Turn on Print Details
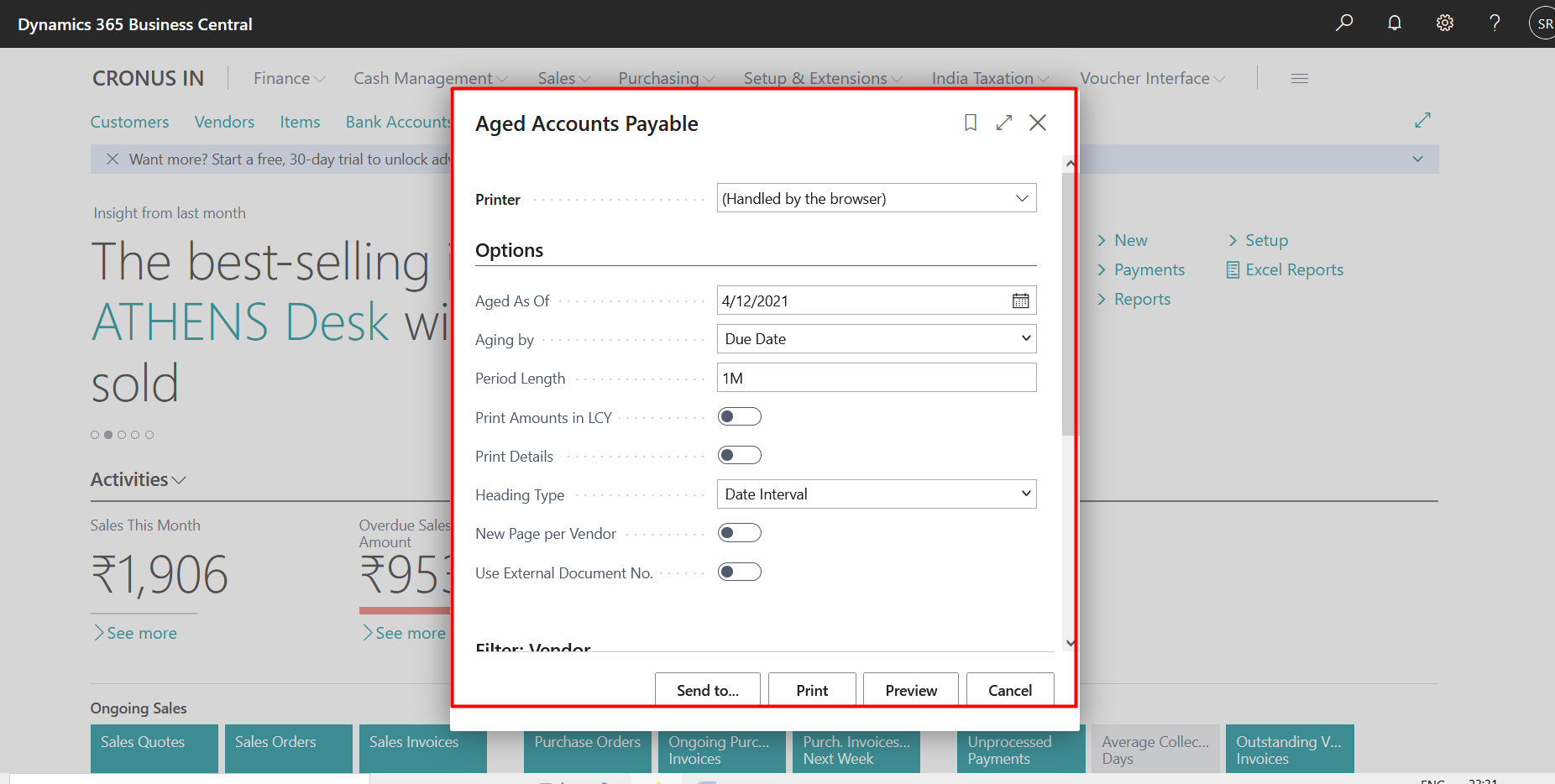The height and width of the screenshot is (784, 1555). pyautogui.click(x=740, y=454)
